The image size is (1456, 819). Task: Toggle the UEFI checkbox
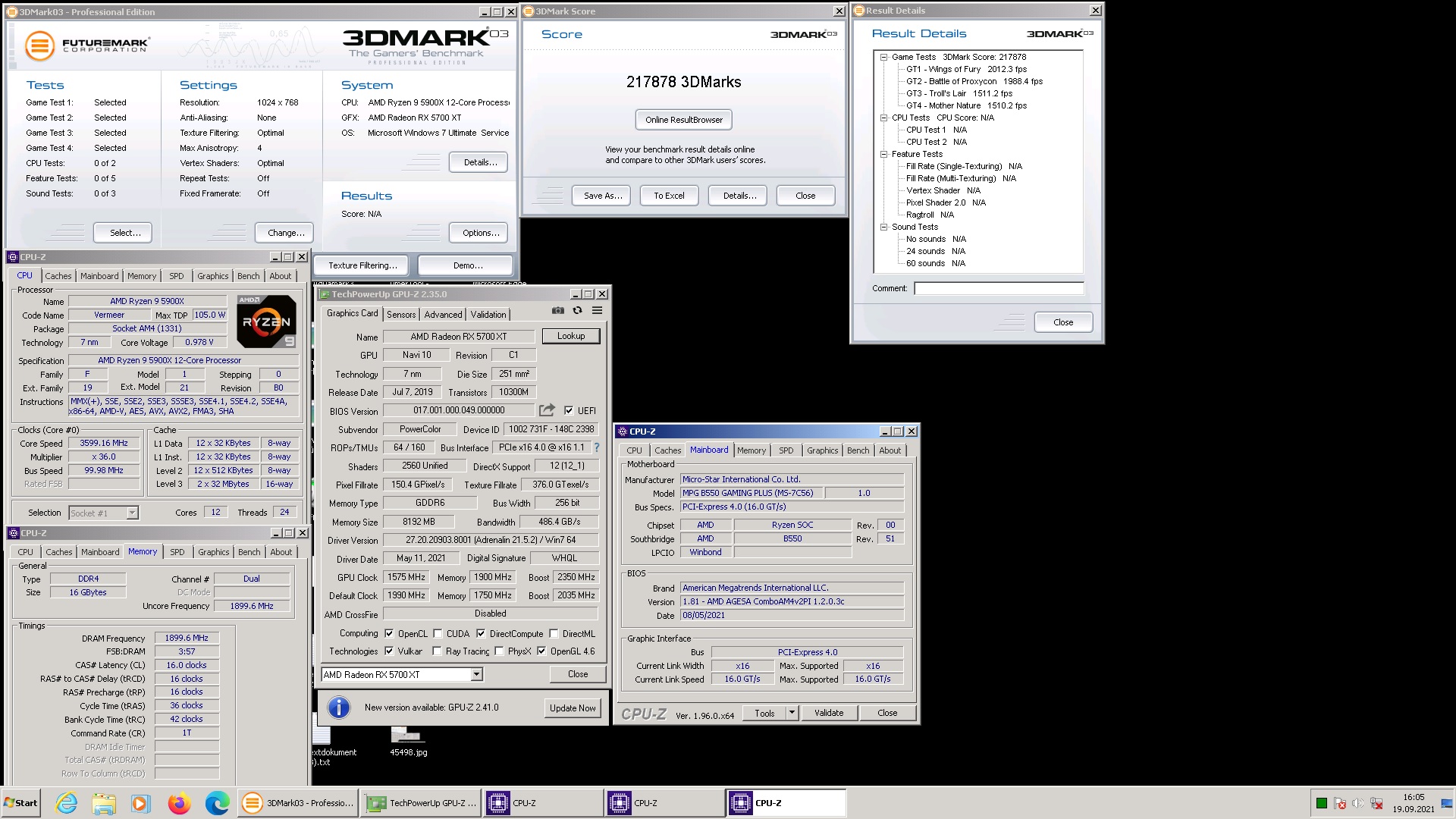[569, 410]
